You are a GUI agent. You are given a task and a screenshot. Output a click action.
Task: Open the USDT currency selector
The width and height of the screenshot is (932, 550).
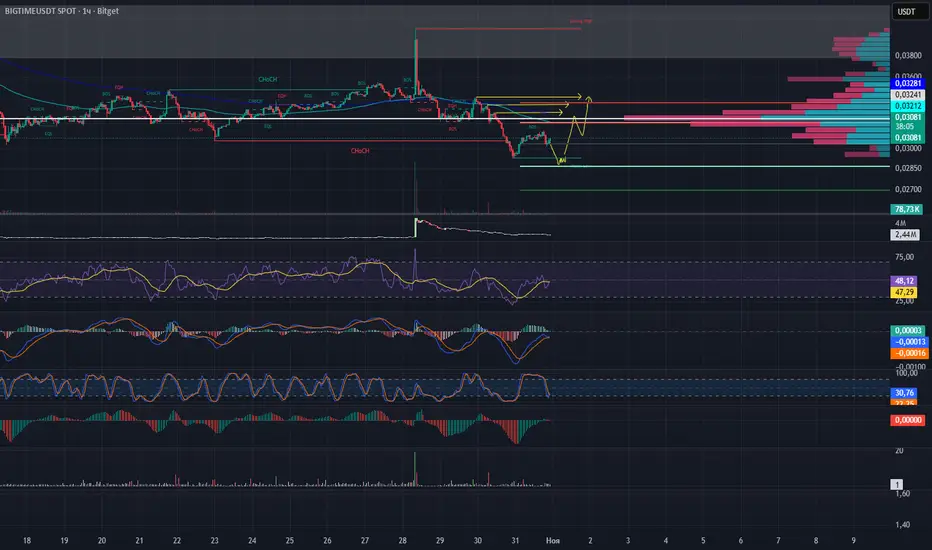click(908, 14)
